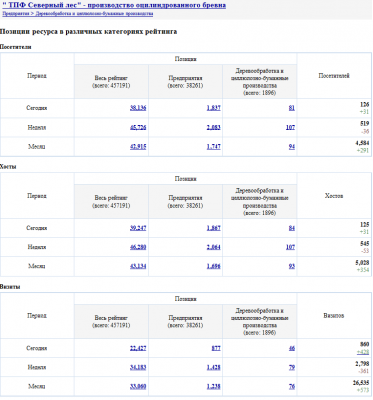This screenshot has height=400, width=373.
Task: Click rank 2,064 in Хосты week row
Action: (214, 247)
